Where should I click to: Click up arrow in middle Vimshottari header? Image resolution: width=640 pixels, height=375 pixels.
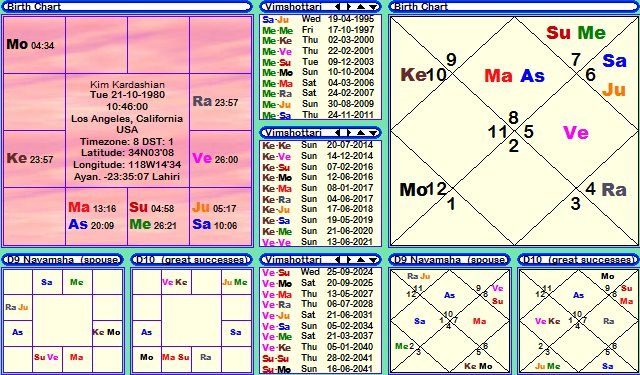pyautogui.click(x=361, y=133)
